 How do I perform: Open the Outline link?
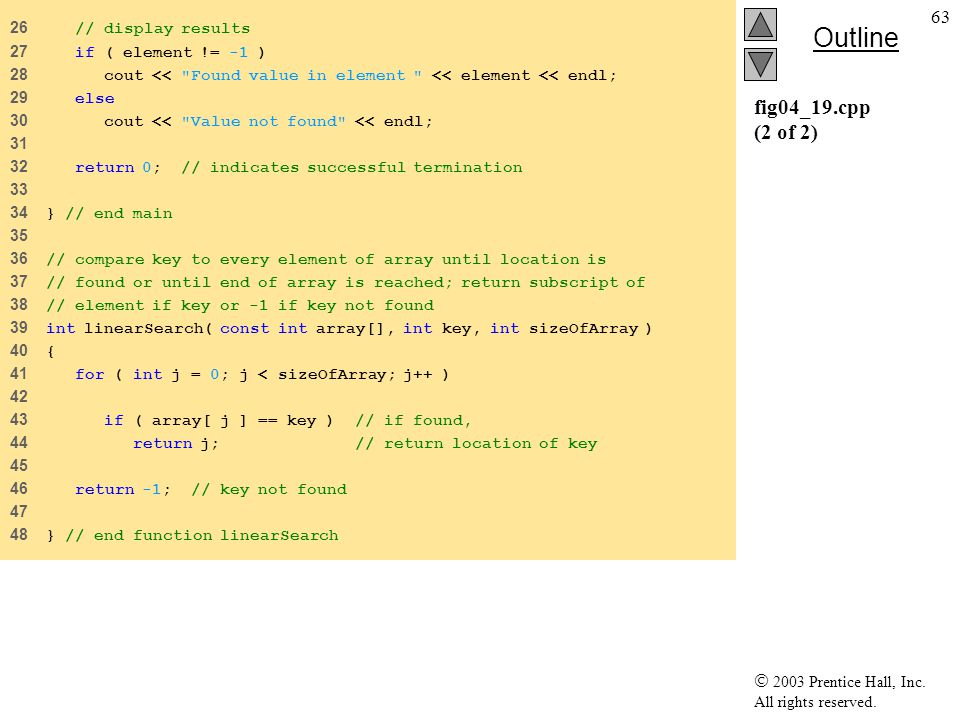[855, 38]
